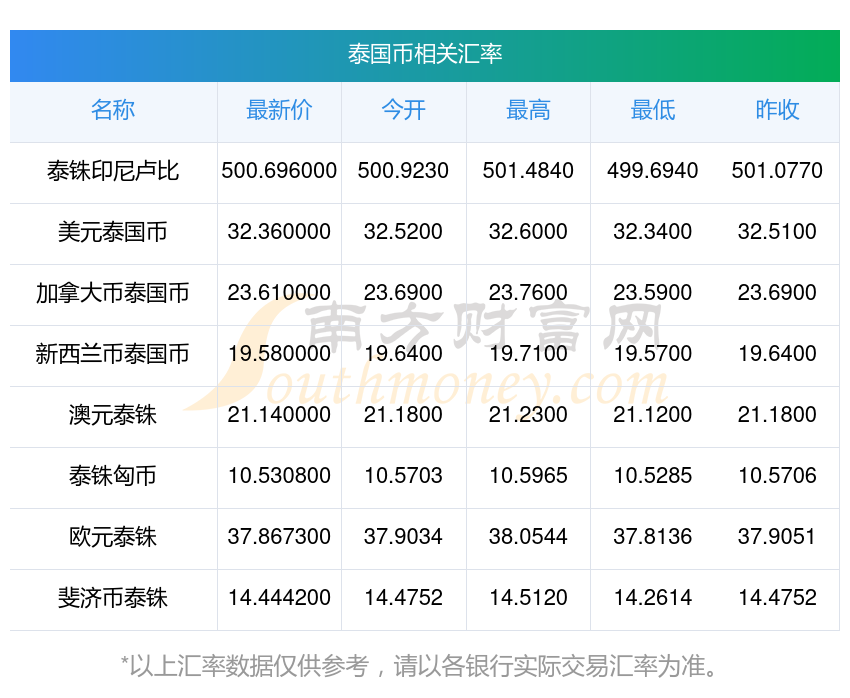The image size is (850, 698).
Task: Click the 加拿大币泰国币 row name
Action: 113,293
